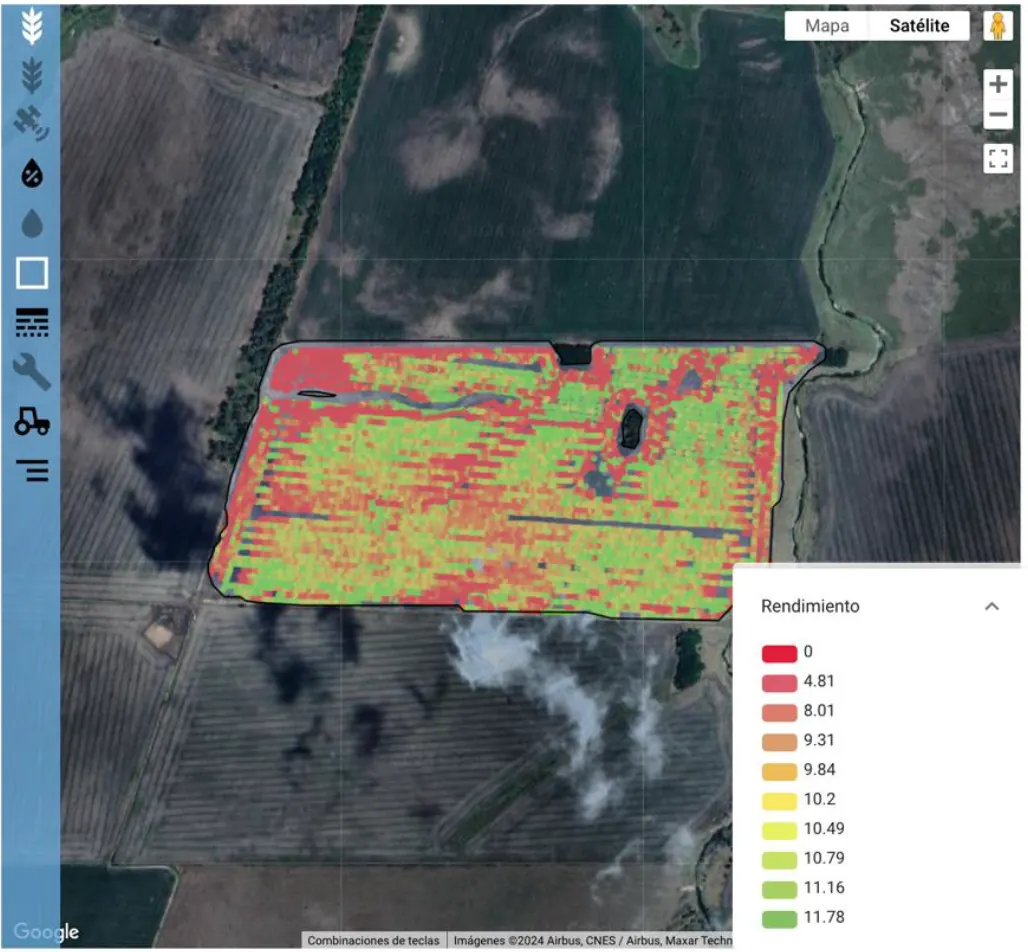The height and width of the screenshot is (952, 1028).
Task: Collapse the Rendimiento legend
Action: (x=991, y=606)
